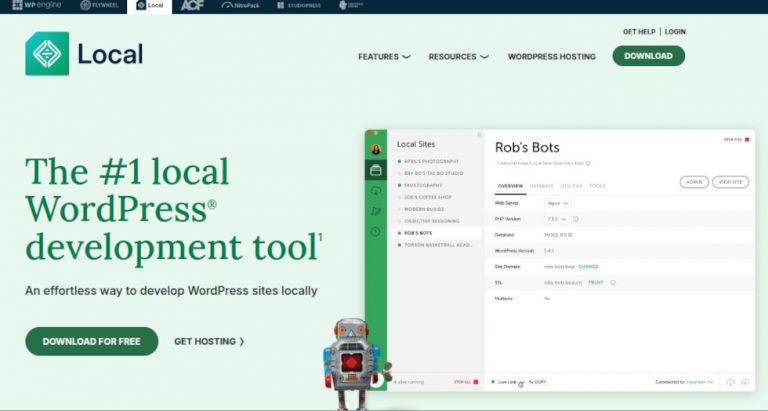
Task: Open the NitroPack logo link
Action: point(240,5)
